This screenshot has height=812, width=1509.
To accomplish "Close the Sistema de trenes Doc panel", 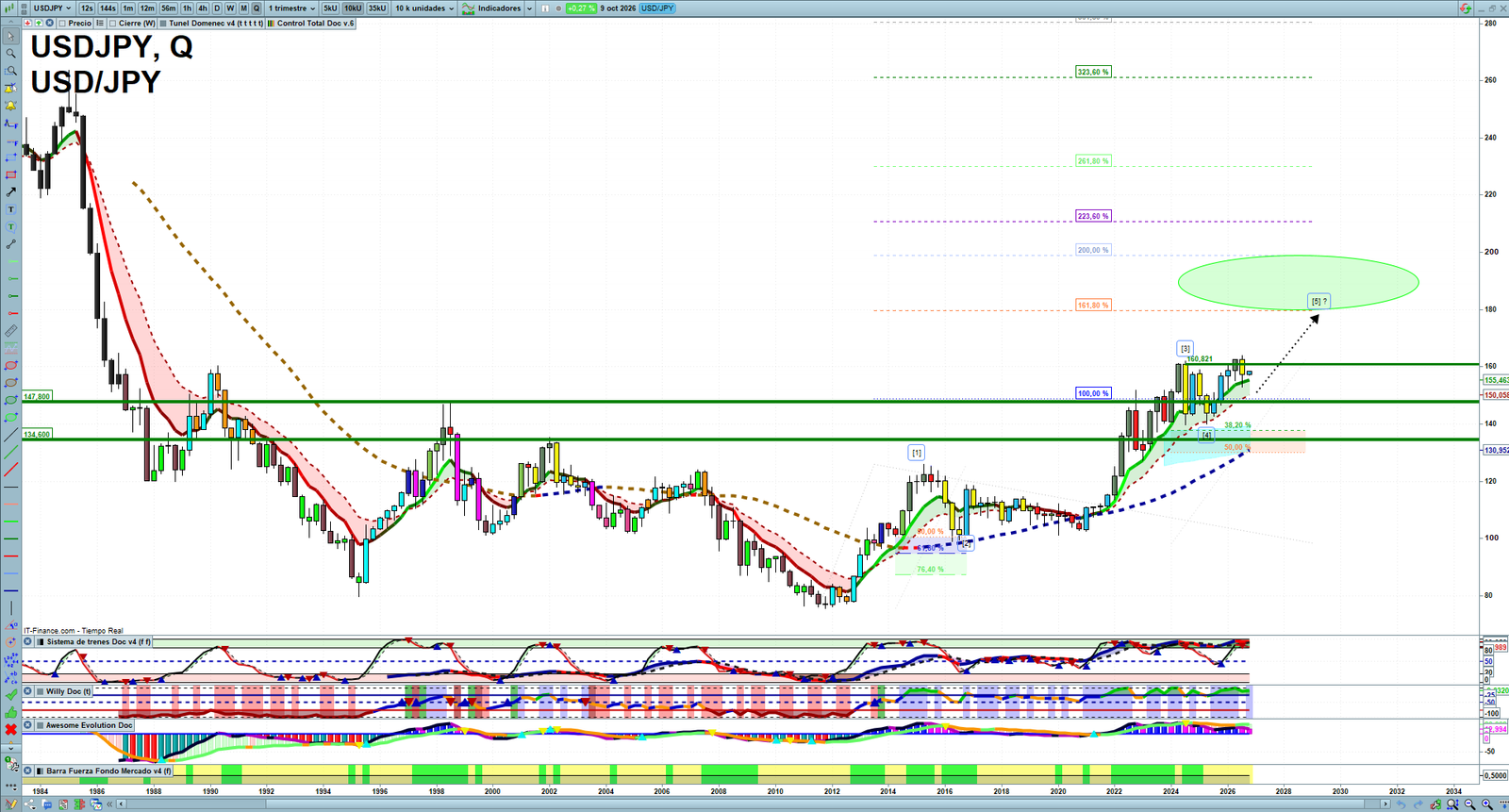I will pos(28,642).
